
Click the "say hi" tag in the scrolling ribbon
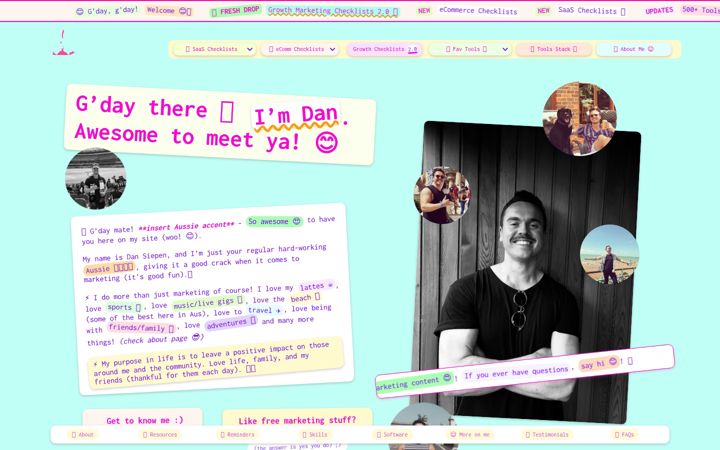(598, 364)
